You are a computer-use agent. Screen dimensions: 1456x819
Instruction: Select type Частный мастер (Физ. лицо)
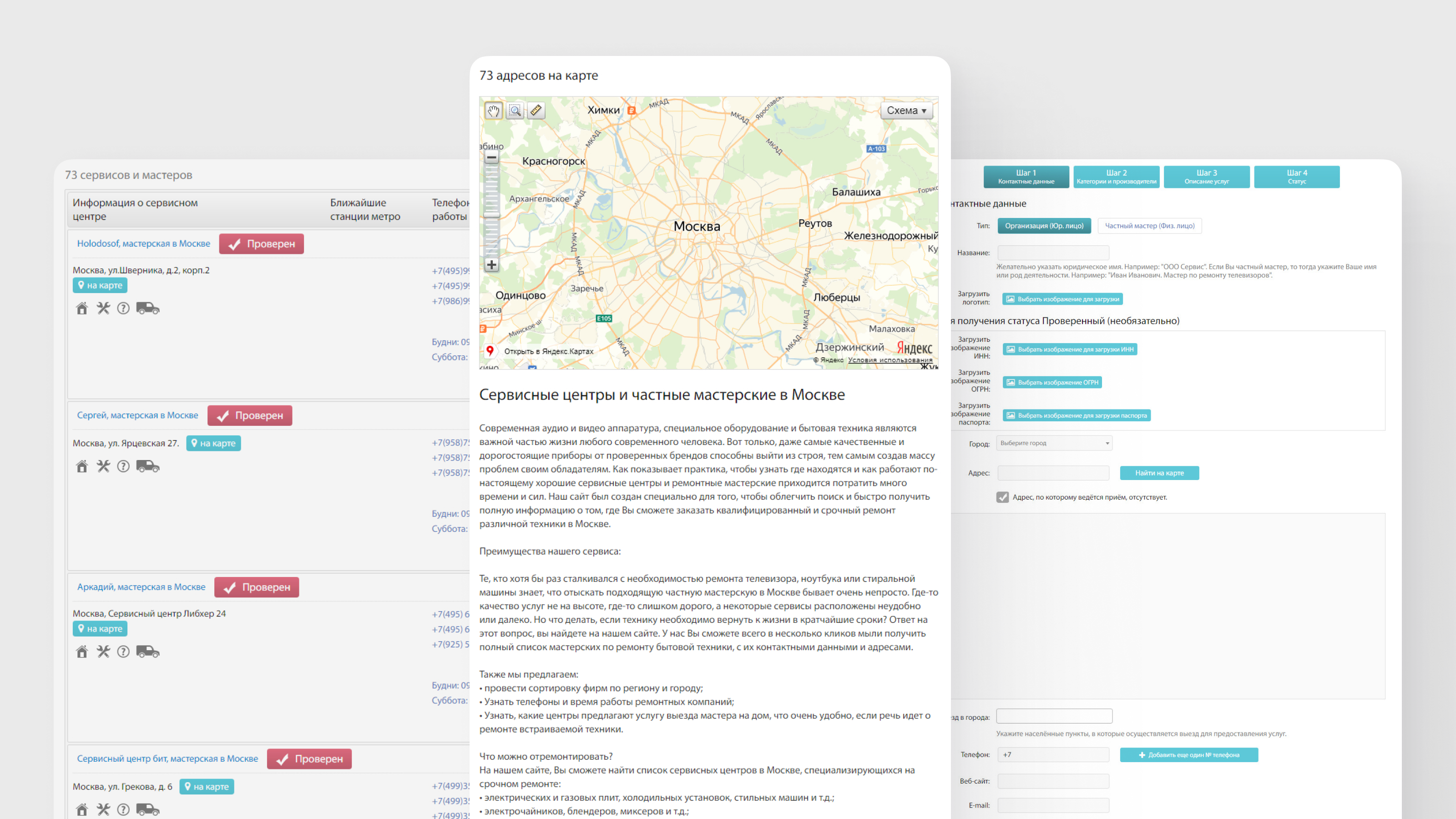(1150, 226)
